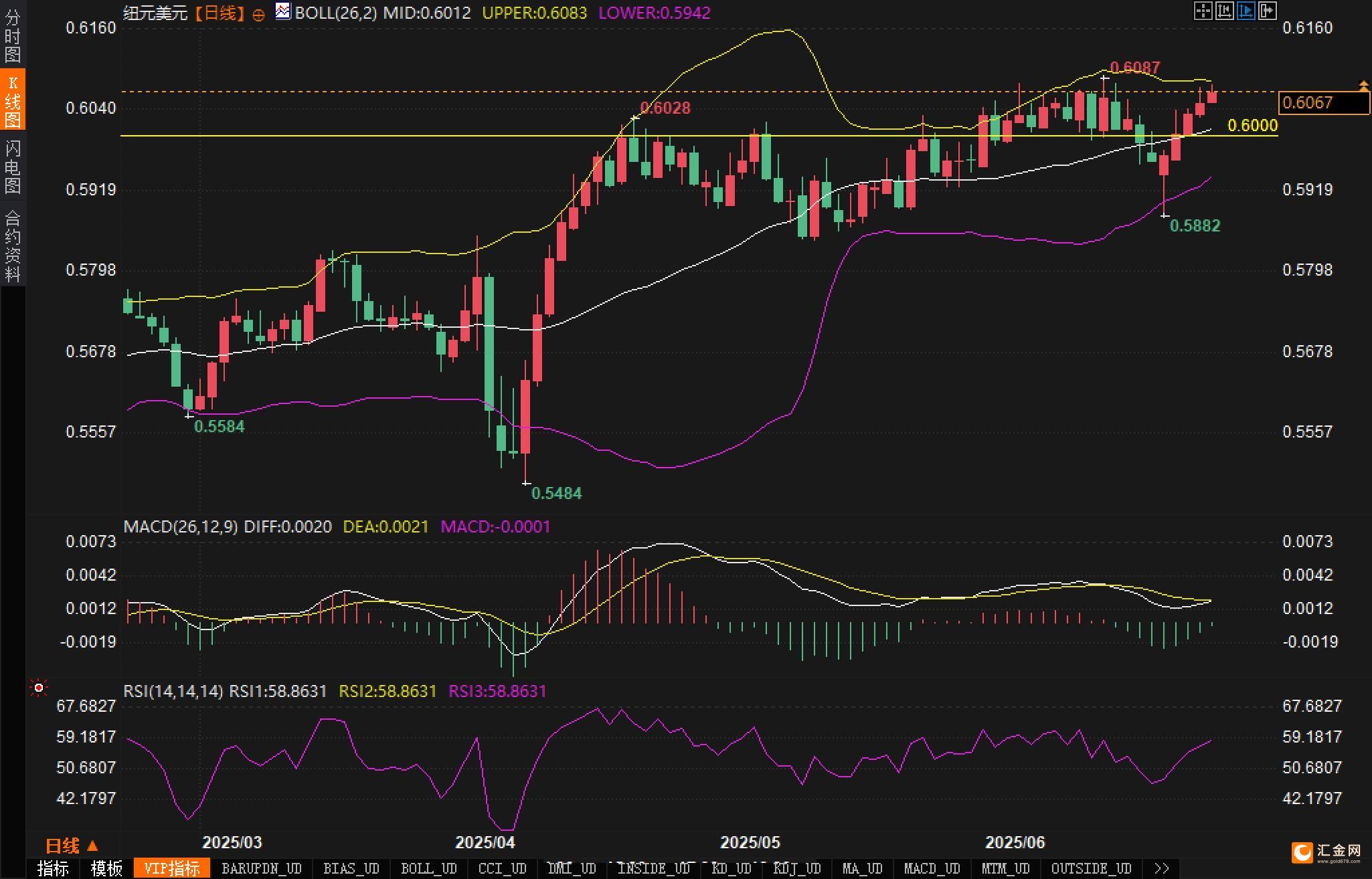The image size is (1372, 879).
Task: Select DMI_UD indicator
Action: 572,868
